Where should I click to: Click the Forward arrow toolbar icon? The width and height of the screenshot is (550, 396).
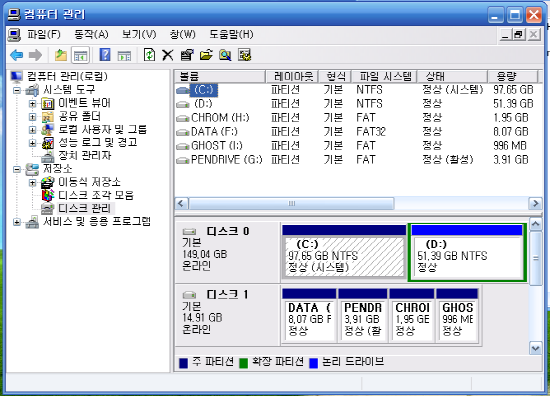click(x=35, y=55)
